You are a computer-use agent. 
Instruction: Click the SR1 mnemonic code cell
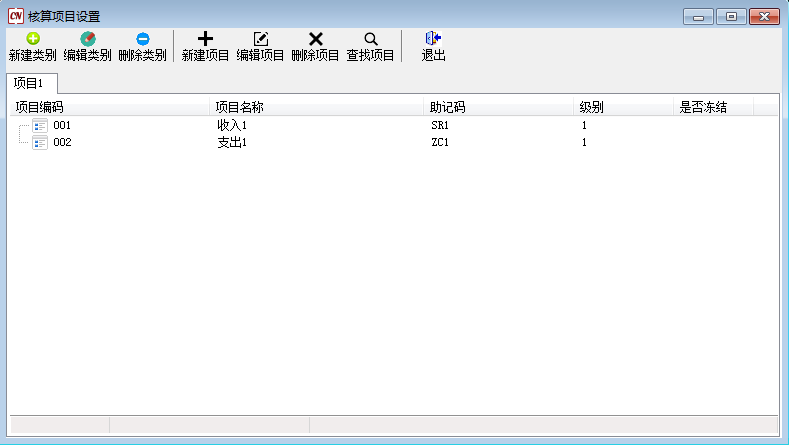tap(440, 126)
